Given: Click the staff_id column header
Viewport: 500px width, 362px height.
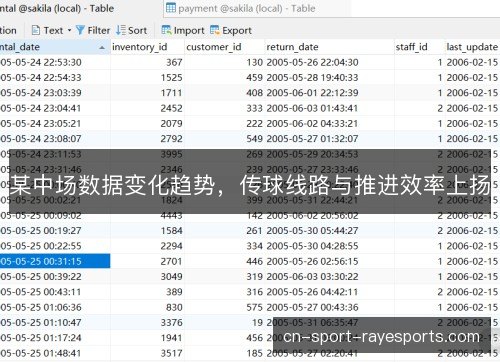Looking at the screenshot, I should (420, 47).
